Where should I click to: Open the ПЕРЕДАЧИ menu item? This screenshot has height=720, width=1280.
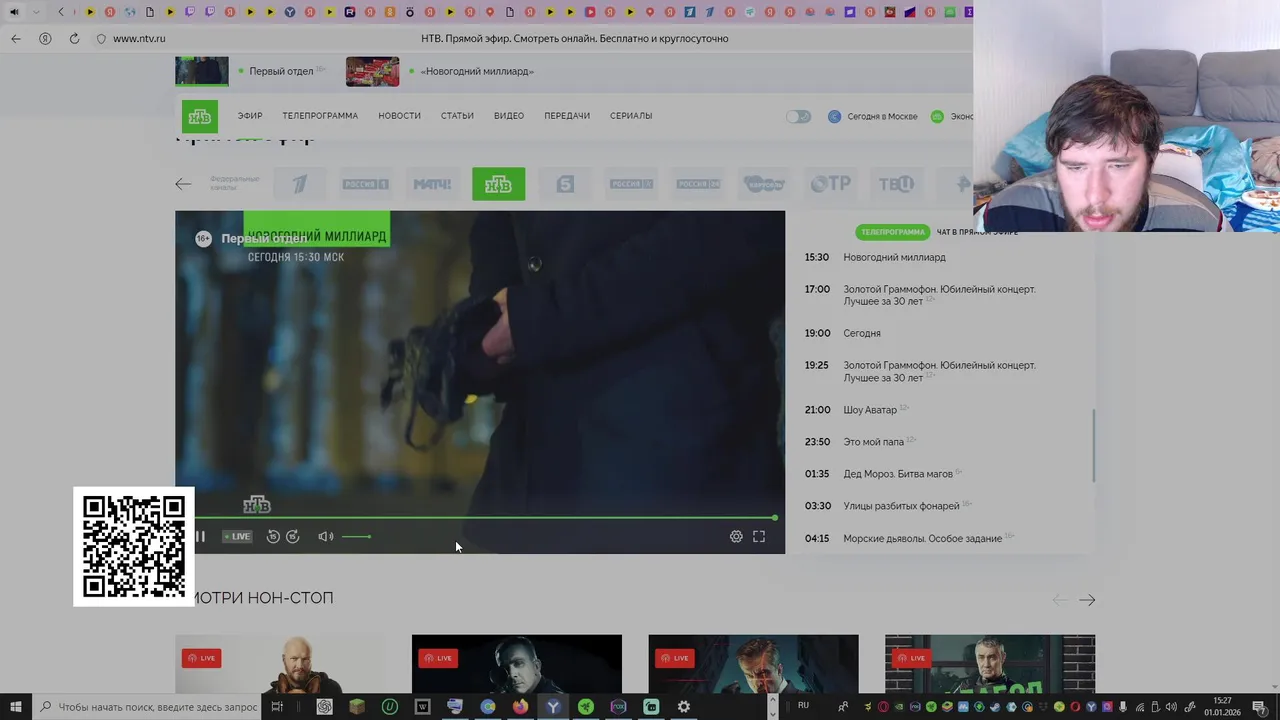(x=567, y=116)
